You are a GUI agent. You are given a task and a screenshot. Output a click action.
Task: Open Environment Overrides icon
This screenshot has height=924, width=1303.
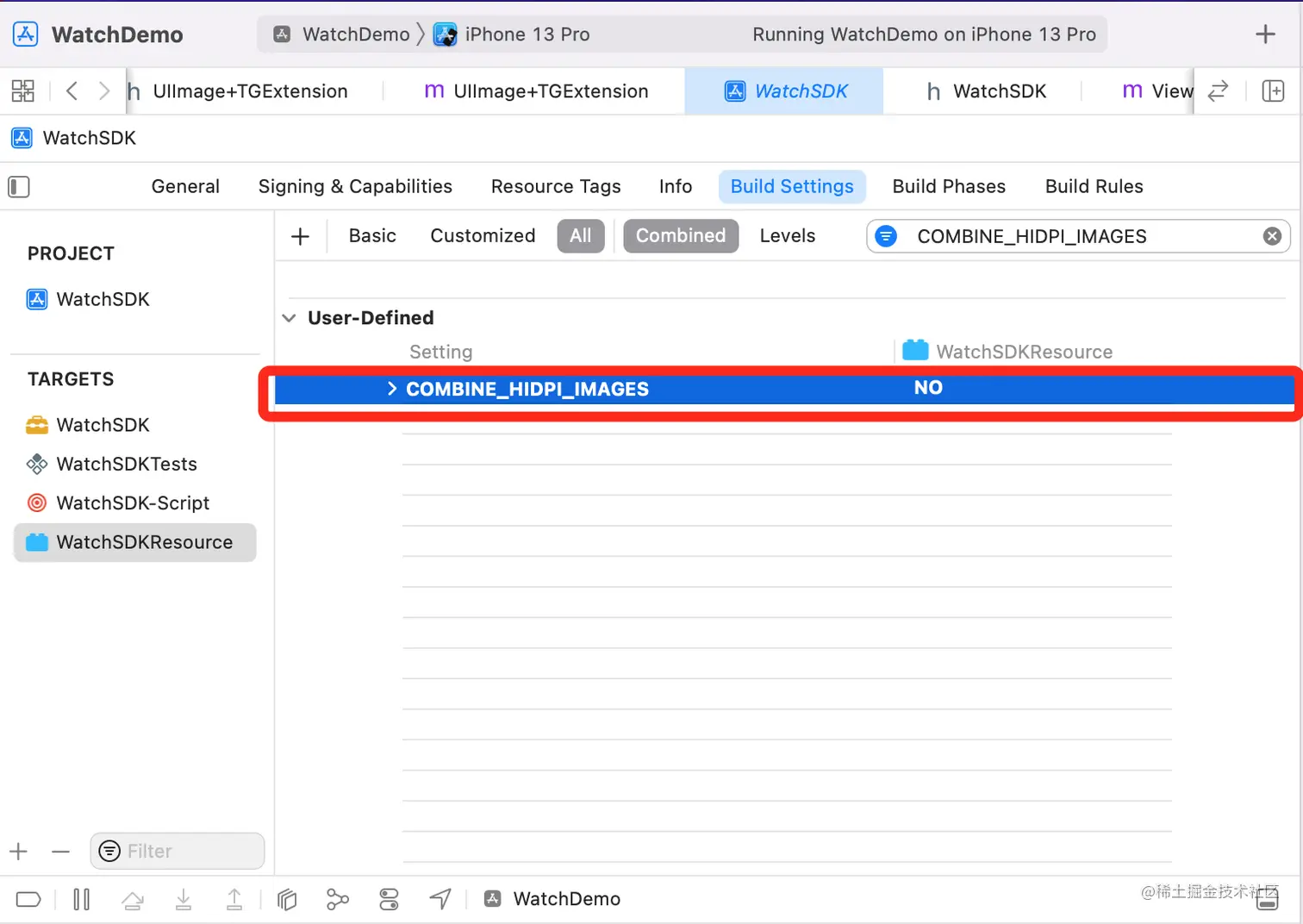(389, 899)
